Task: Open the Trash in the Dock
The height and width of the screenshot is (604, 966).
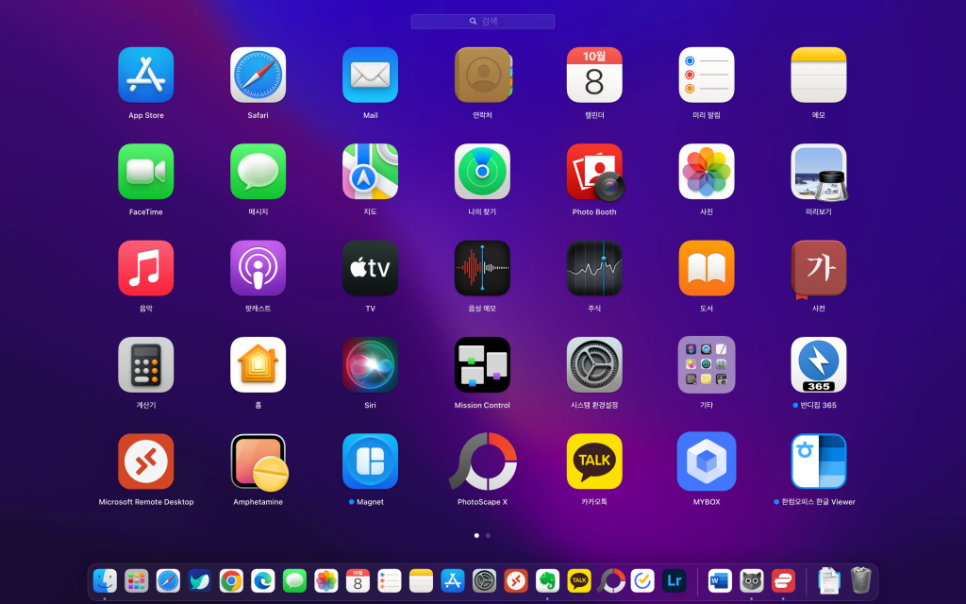Action: pyautogui.click(x=861, y=581)
